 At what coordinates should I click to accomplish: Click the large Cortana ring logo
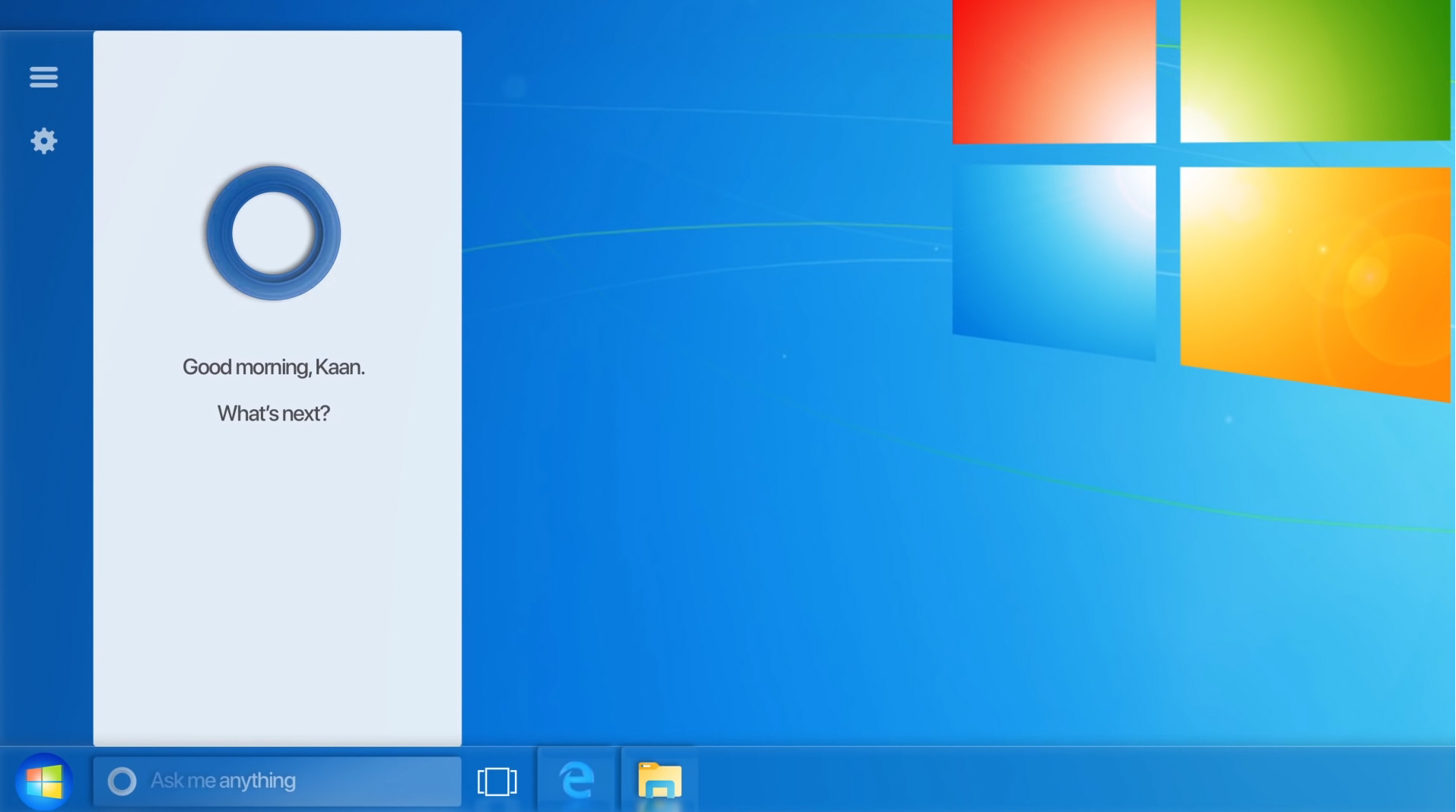(x=273, y=233)
